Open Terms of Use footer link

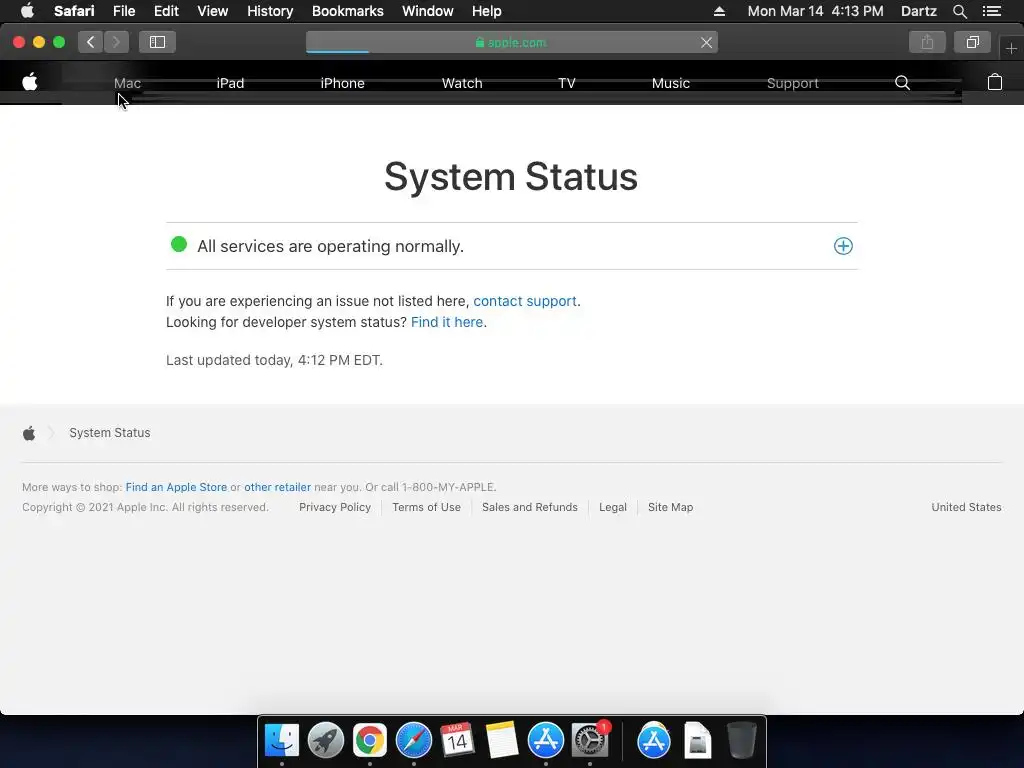pyautogui.click(x=426, y=507)
